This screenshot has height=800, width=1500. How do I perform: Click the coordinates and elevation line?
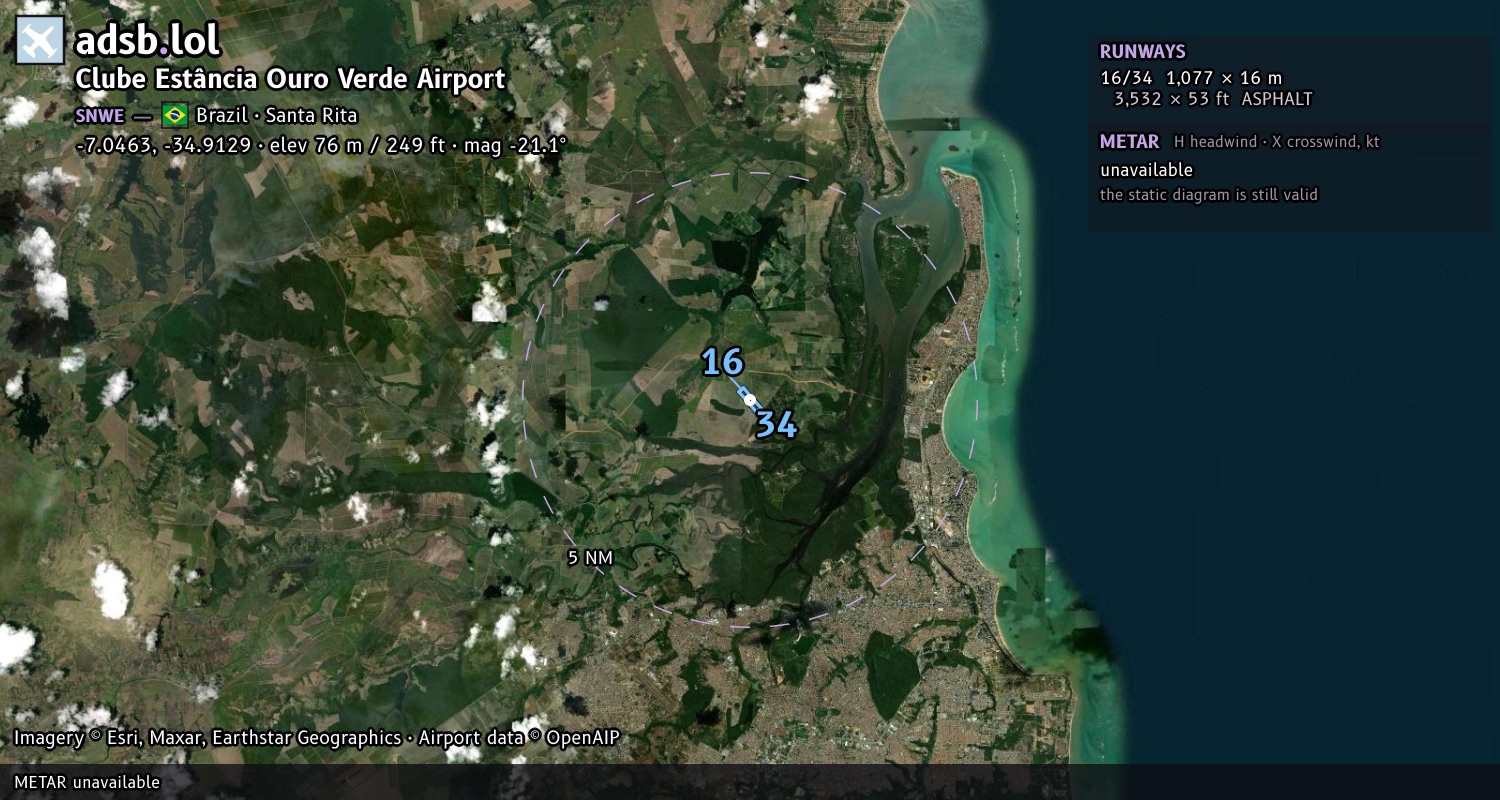coord(321,145)
